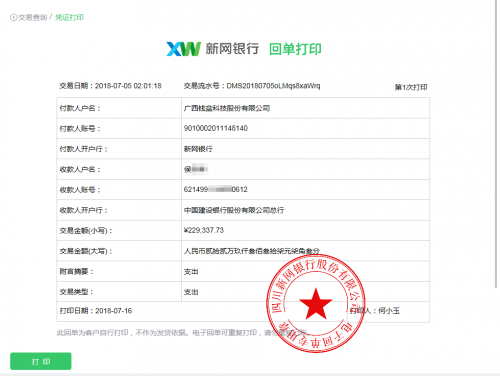This screenshot has width=500, height=376.
Task: Click the disclaimer note below the table
Action: click(182, 333)
